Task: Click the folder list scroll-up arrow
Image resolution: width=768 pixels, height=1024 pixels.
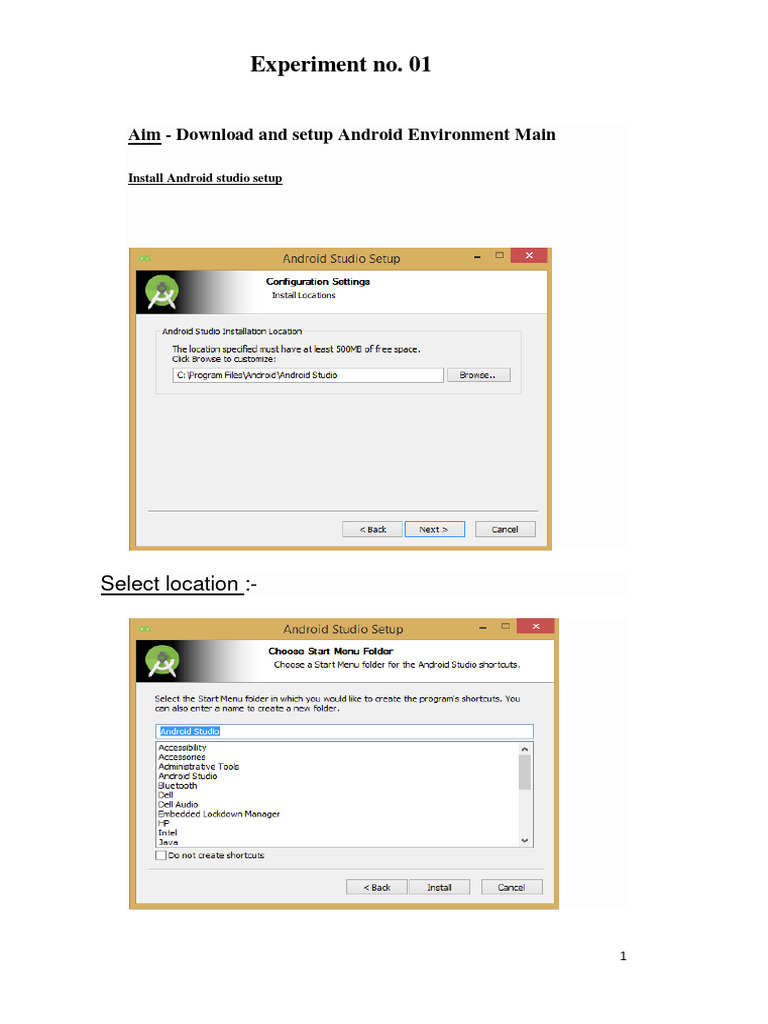Action: click(x=524, y=749)
